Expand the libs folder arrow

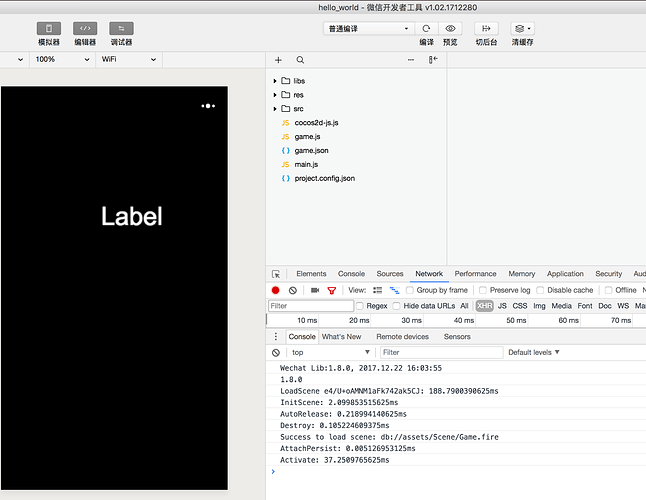tap(275, 81)
